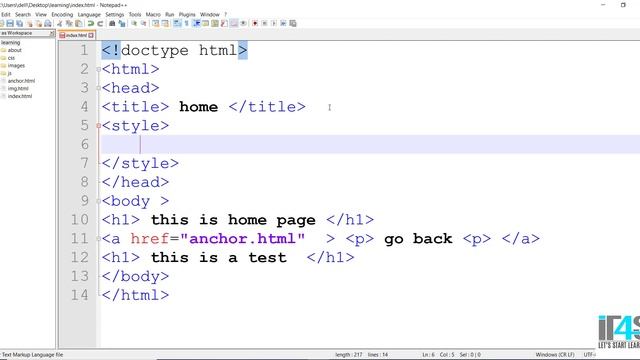
Task: Toggle synchronized vertical scrolling
Action: click(155, 23)
